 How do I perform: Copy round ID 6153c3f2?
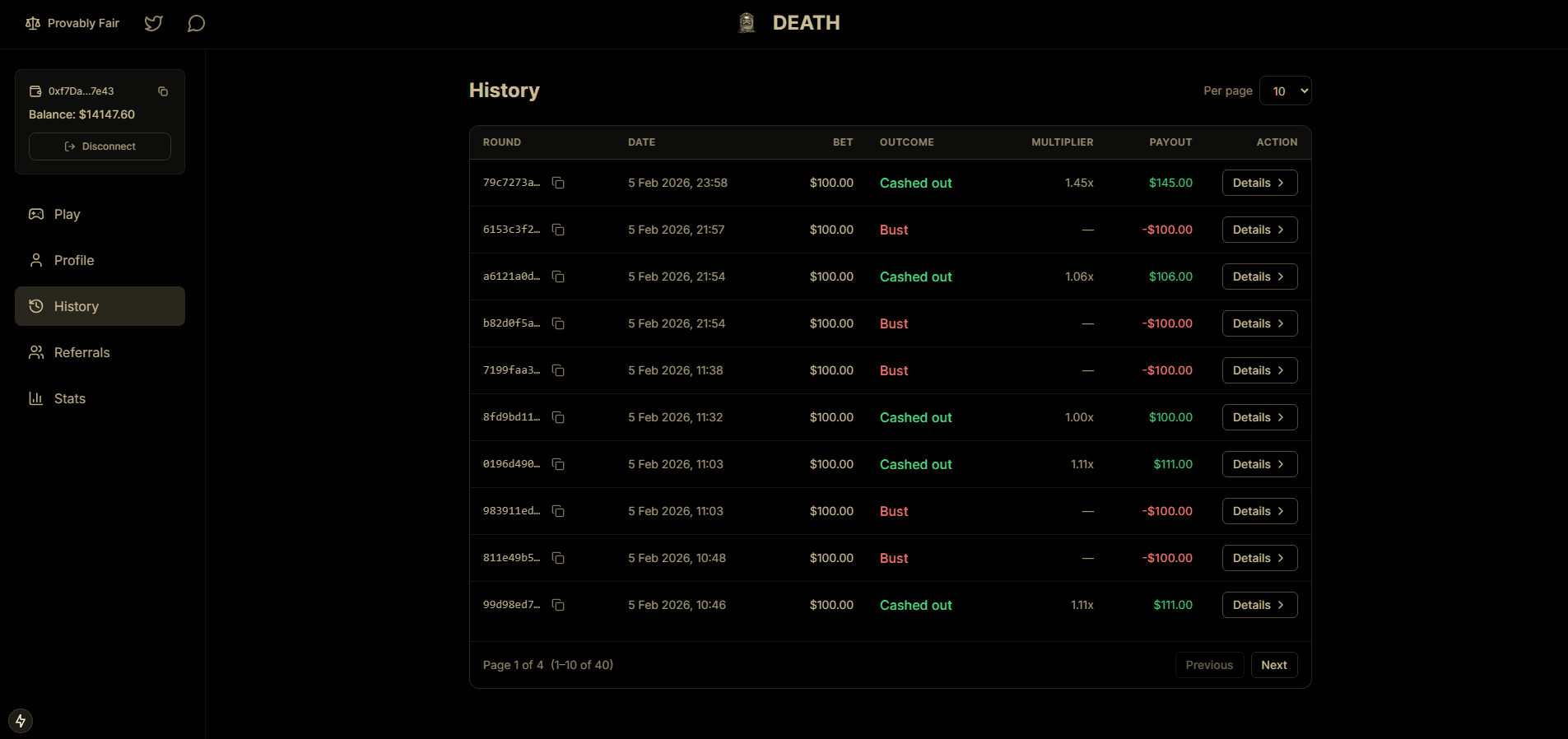558,230
